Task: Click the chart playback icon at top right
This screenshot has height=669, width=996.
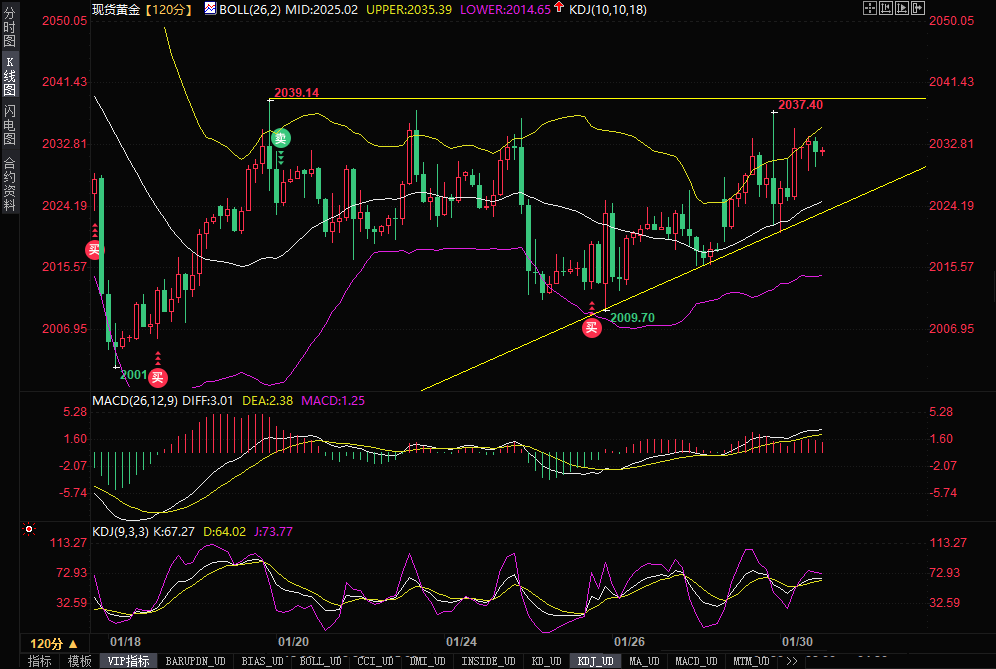Action: [903, 9]
